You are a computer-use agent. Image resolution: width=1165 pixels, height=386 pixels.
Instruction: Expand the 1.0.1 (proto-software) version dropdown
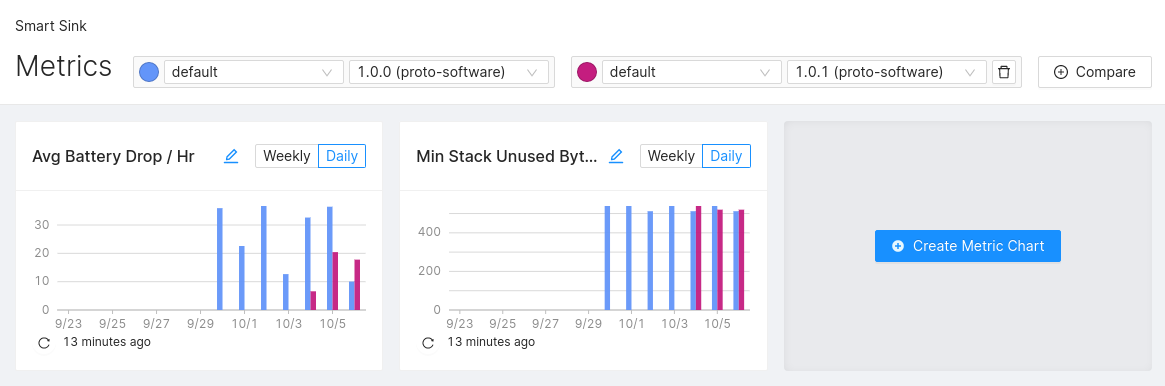coord(886,72)
